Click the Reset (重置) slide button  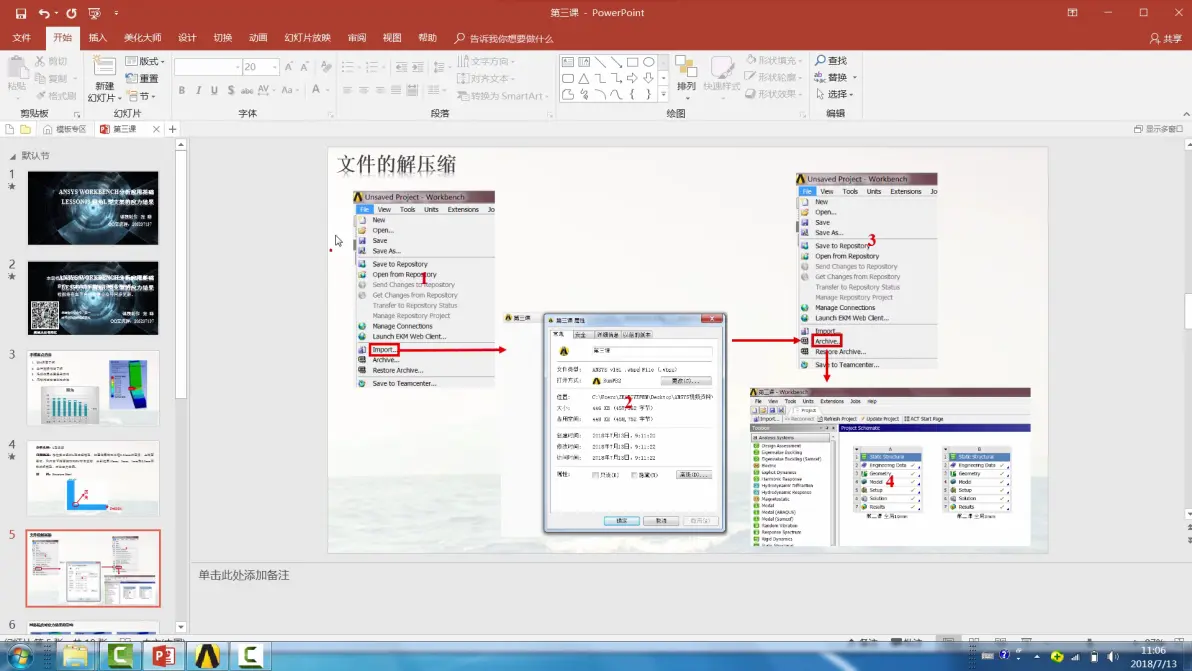coord(143,78)
